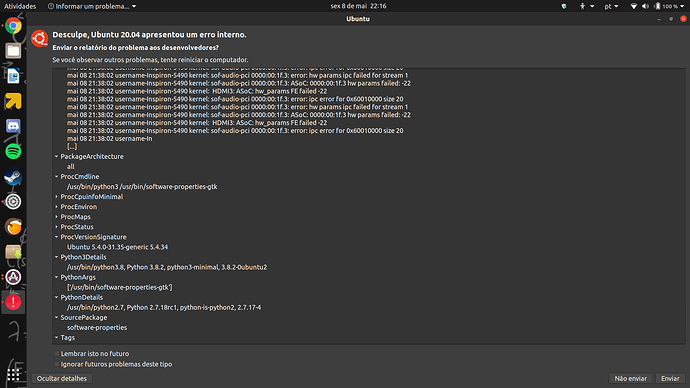Click the "[...]" truncated log marker
The height and width of the screenshot is (388, 690).
point(72,146)
